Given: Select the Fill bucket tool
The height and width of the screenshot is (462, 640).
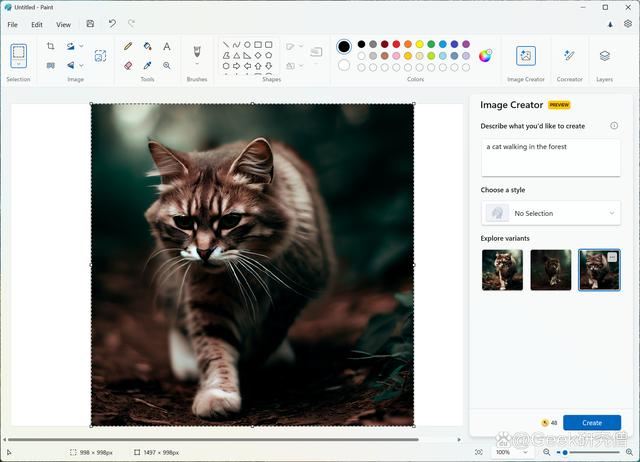Looking at the screenshot, I should 147,46.
